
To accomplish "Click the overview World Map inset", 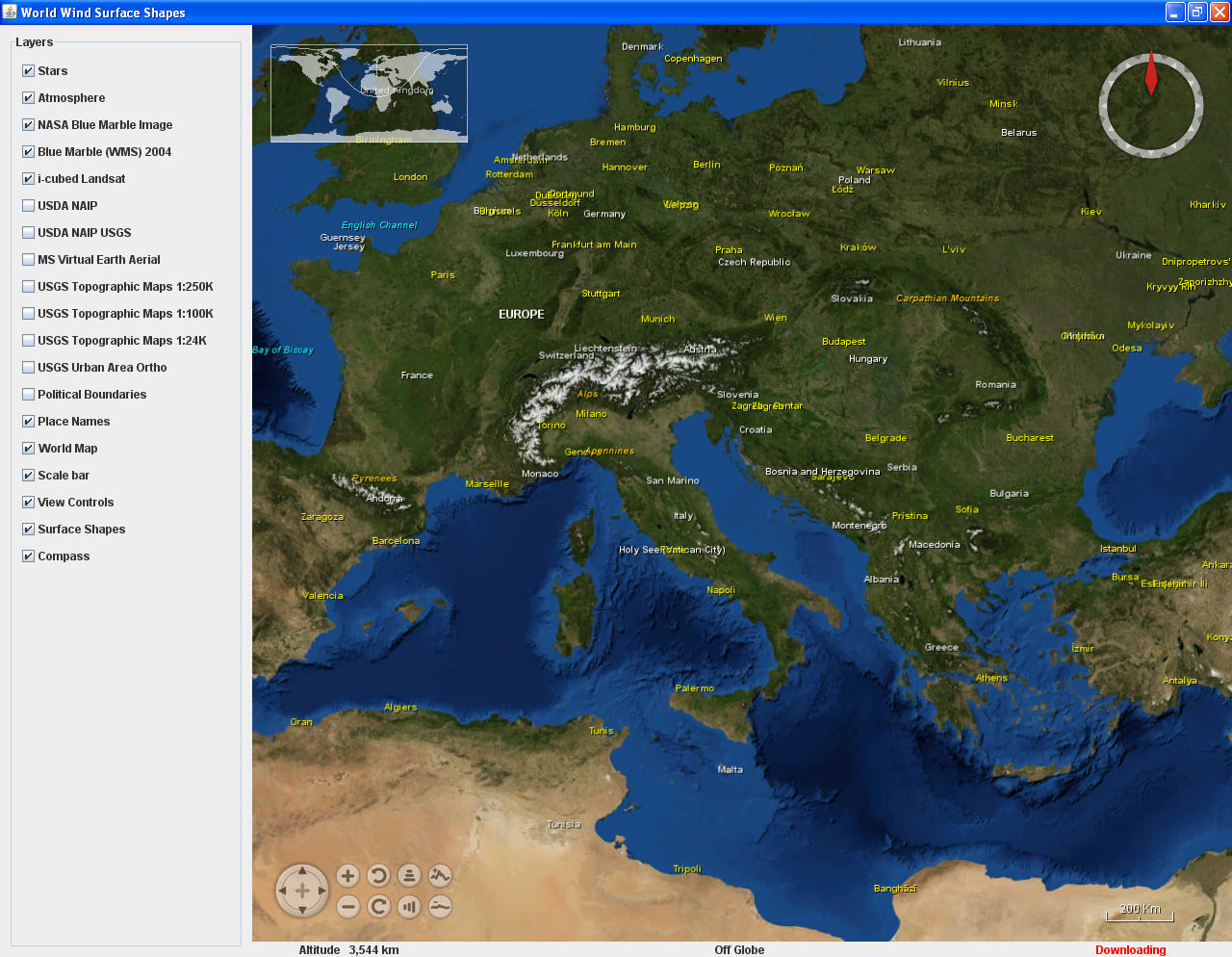I will pos(369,93).
